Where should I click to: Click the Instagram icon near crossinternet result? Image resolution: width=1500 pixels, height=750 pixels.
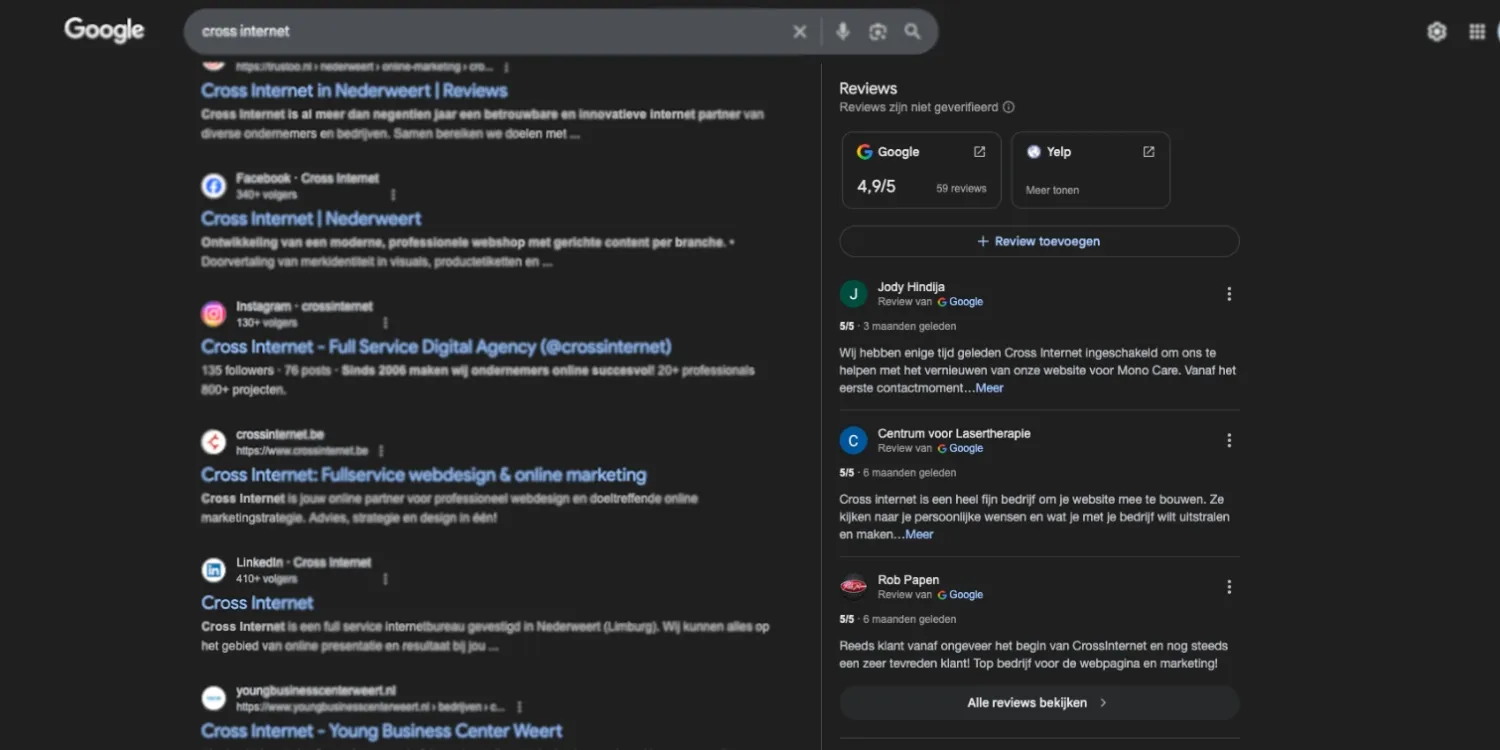click(x=213, y=313)
